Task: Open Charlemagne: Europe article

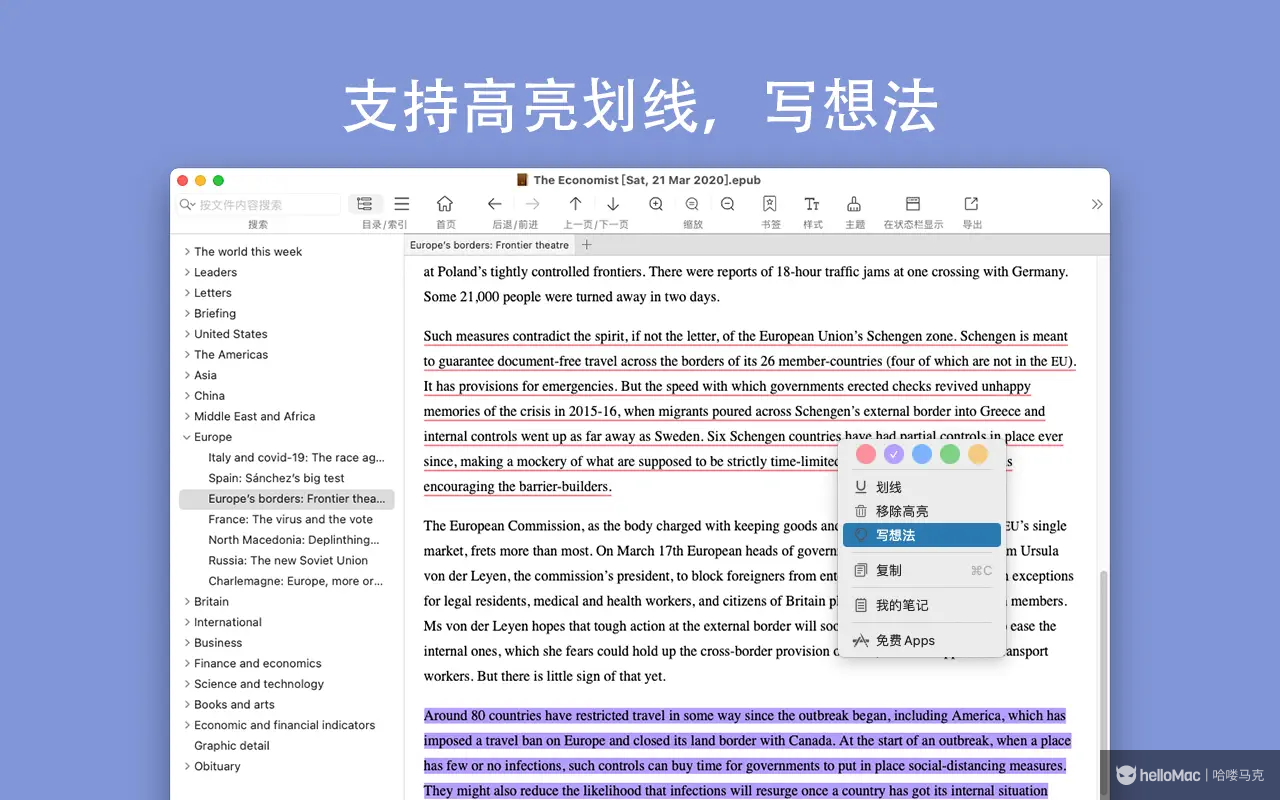Action: (296, 581)
